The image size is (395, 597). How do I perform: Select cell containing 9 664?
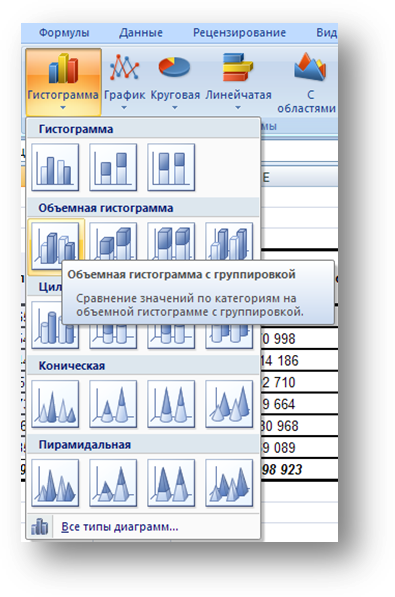[299, 404]
